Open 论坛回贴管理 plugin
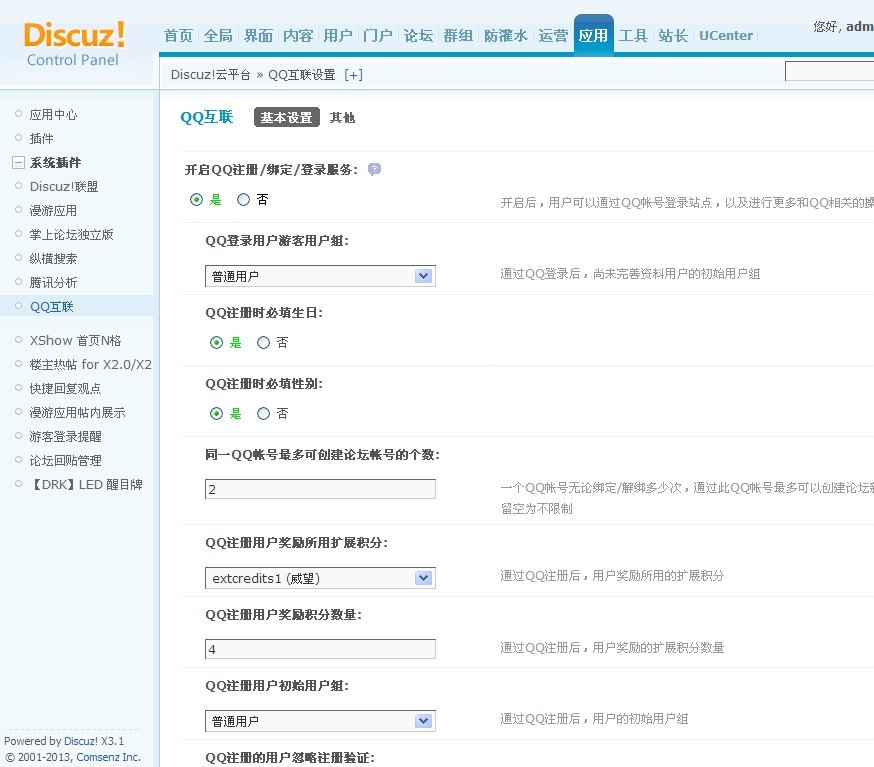 tap(65, 460)
